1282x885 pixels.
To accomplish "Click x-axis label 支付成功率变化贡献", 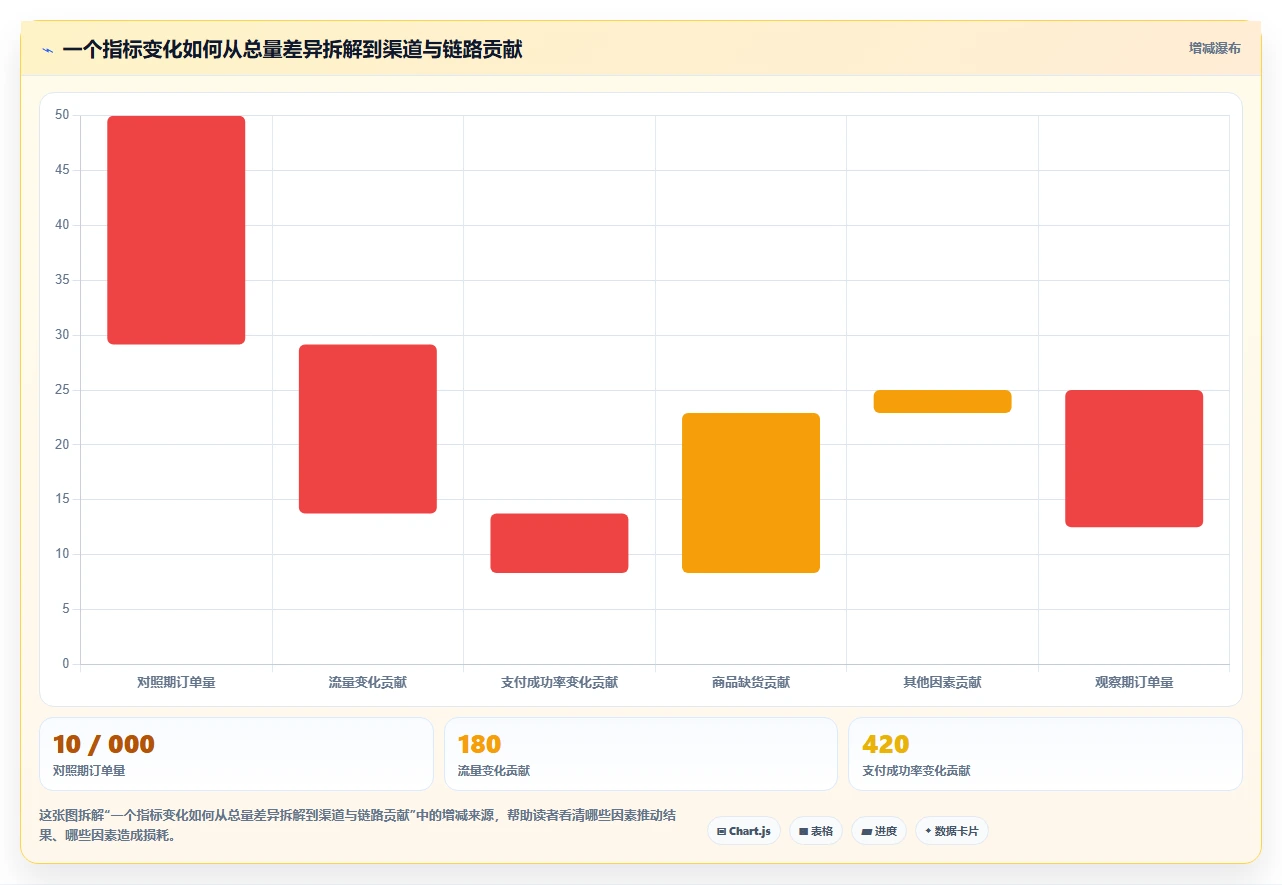I will [x=559, y=682].
